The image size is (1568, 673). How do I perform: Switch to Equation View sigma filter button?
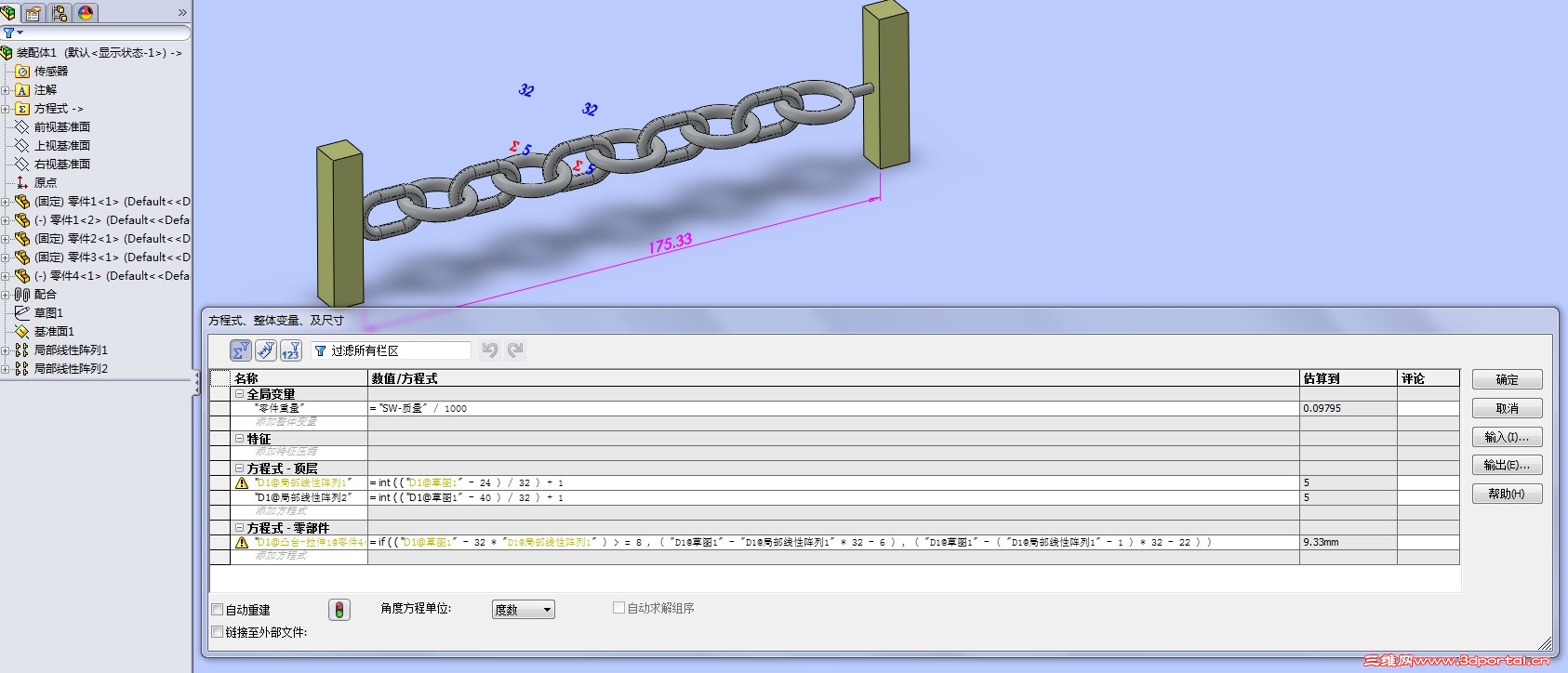[x=241, y=350]
